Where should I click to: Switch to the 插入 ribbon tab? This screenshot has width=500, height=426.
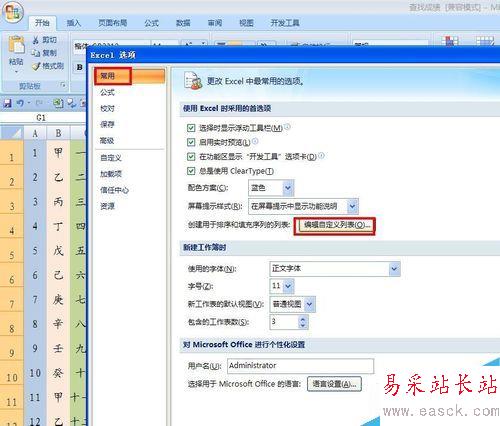tap(74, 23)
